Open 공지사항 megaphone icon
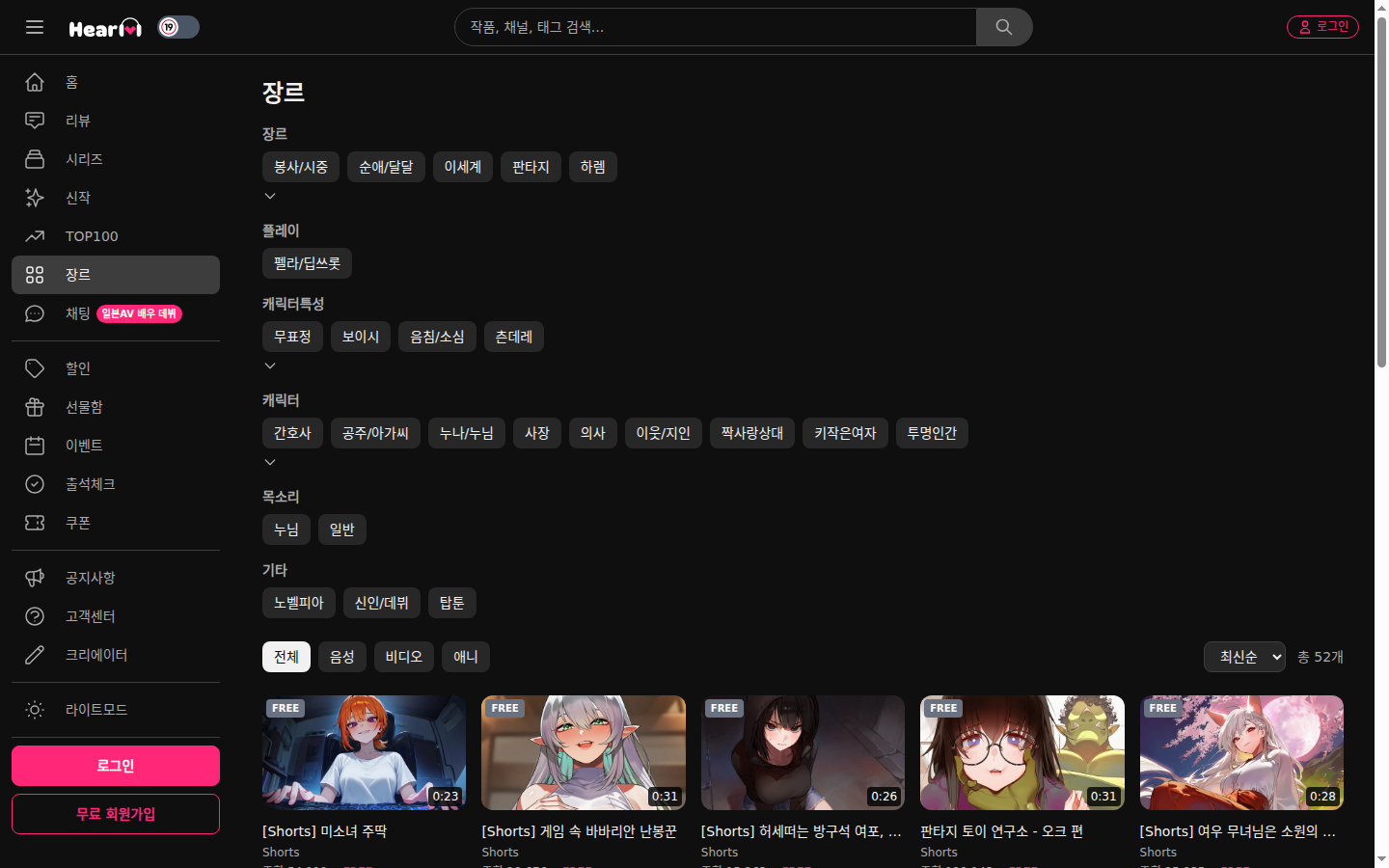Screen dimensions: 1389x868 pyautogui.click(x=35, y=578)
